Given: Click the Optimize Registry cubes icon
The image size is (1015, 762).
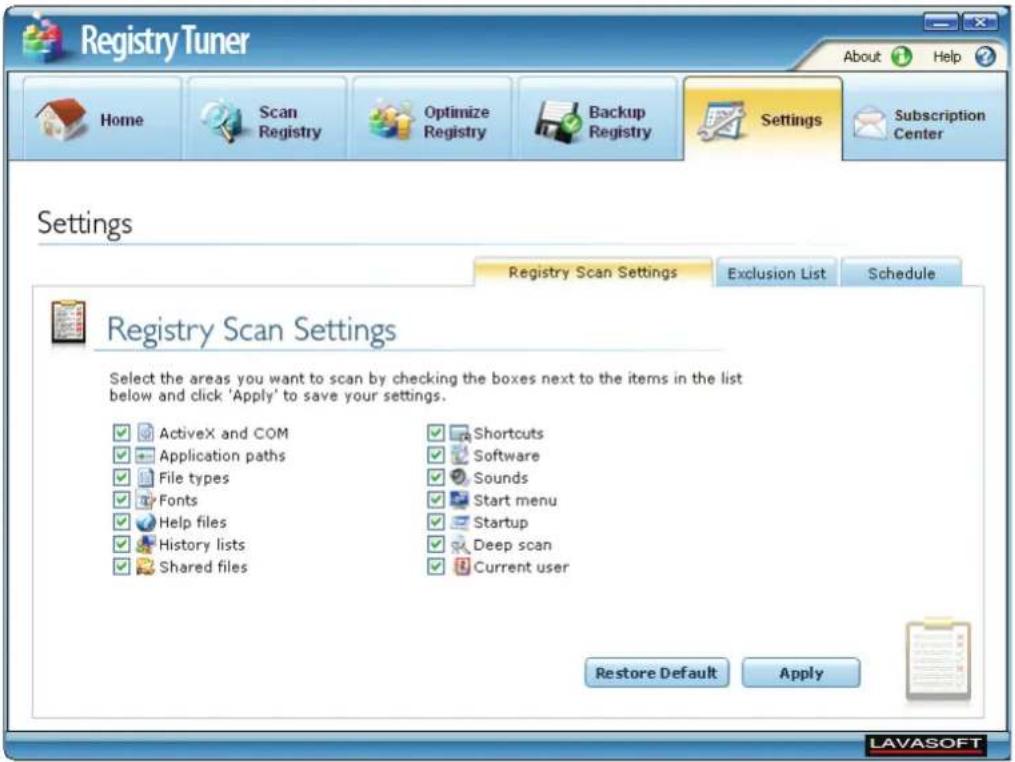Looking at the screenshot, I should click(390, 120).
